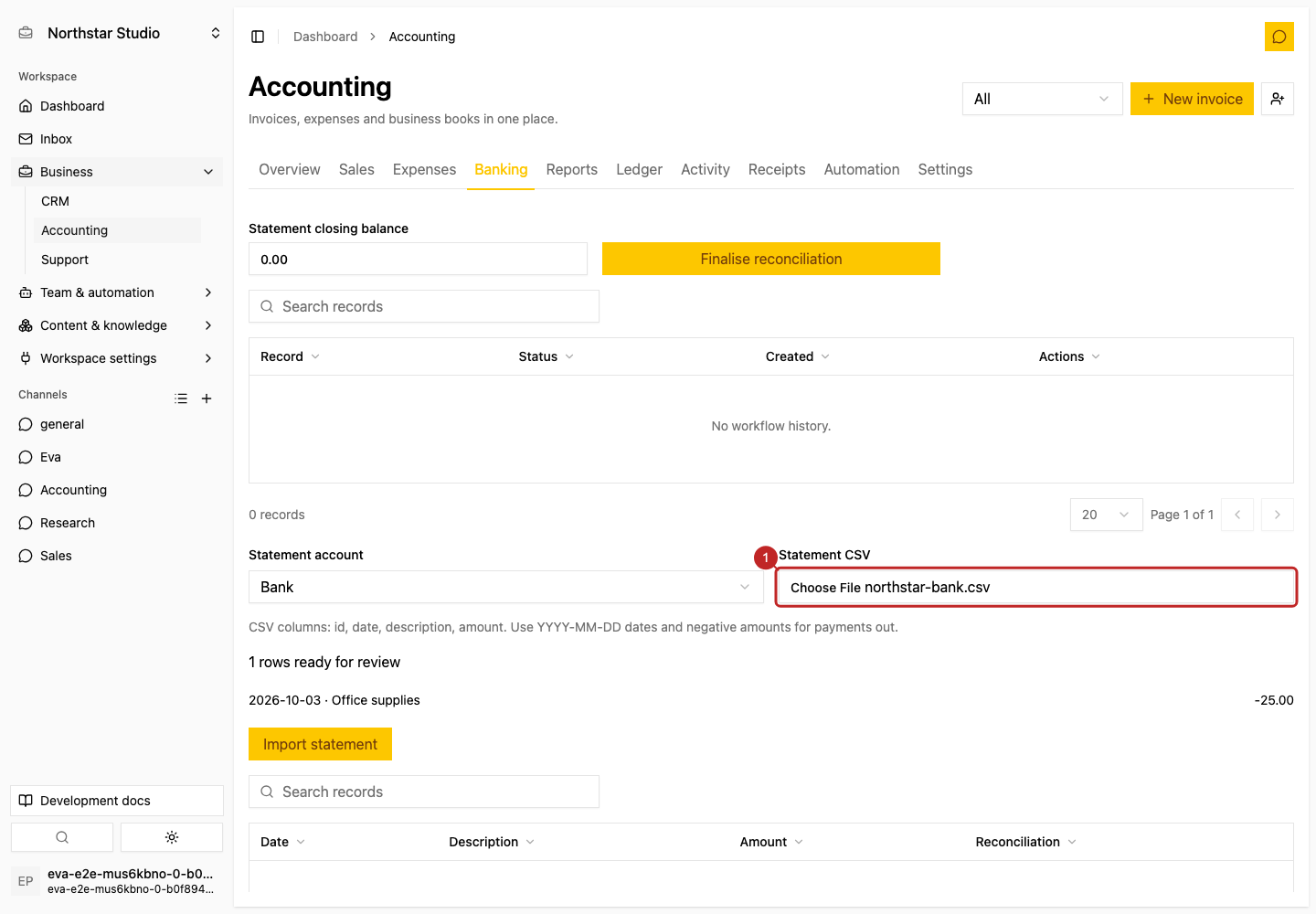This screenshot has width=1316, height=914.
Task: Sort by the Record column header
Action: (290, 356)
